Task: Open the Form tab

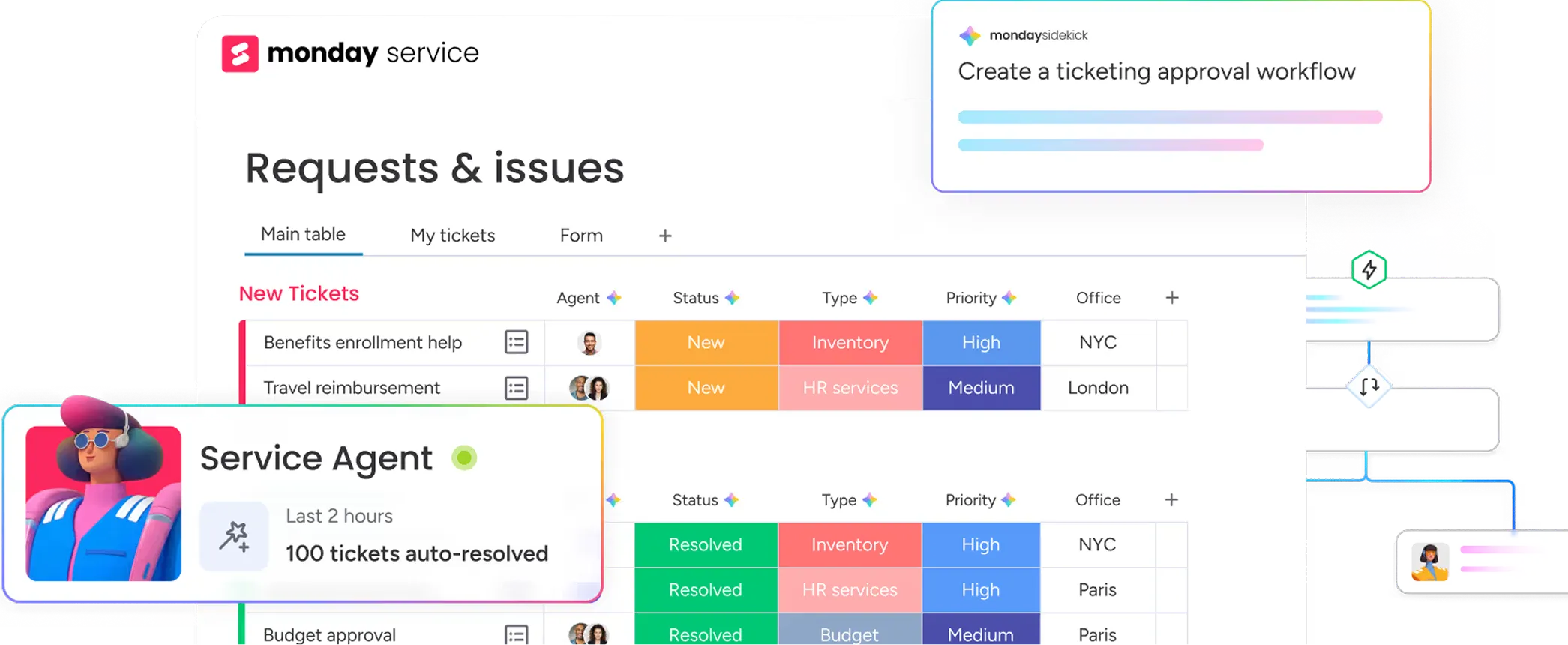Action: [x=581, y=235]
